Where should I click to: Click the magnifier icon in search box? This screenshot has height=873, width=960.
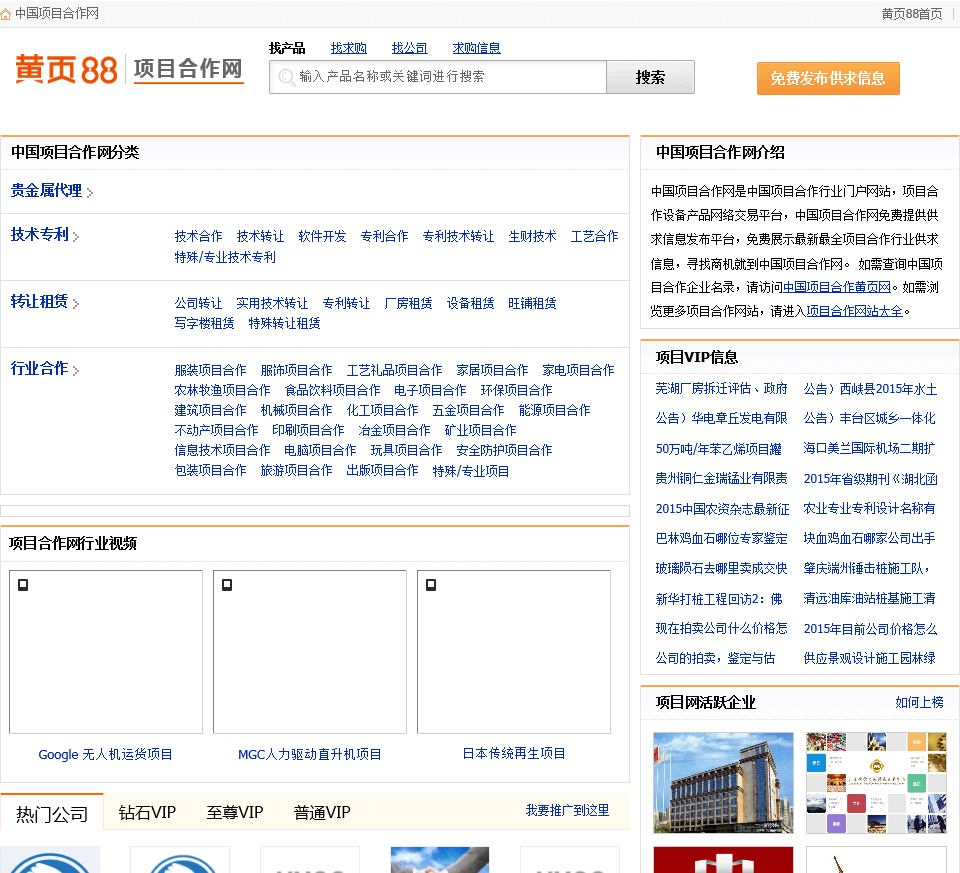click(286, 77)
